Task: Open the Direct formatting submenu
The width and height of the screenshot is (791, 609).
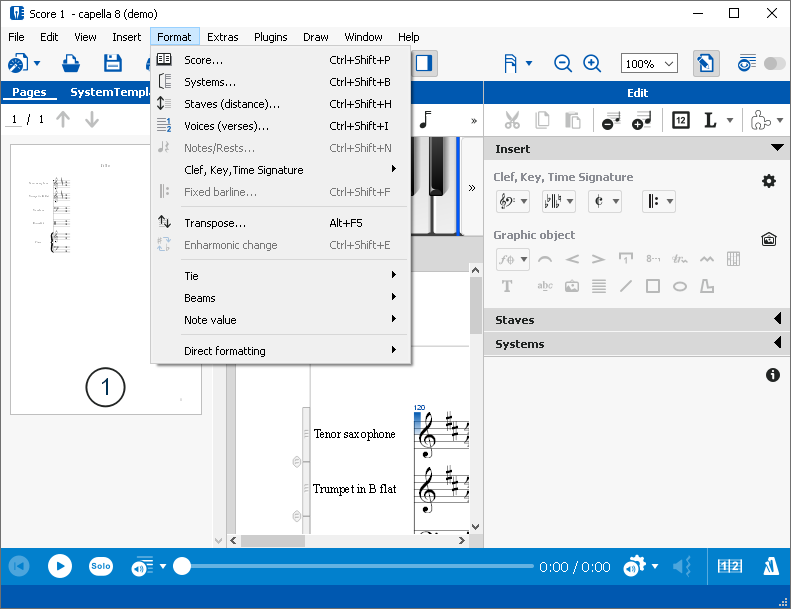Action: click(280, 351)
